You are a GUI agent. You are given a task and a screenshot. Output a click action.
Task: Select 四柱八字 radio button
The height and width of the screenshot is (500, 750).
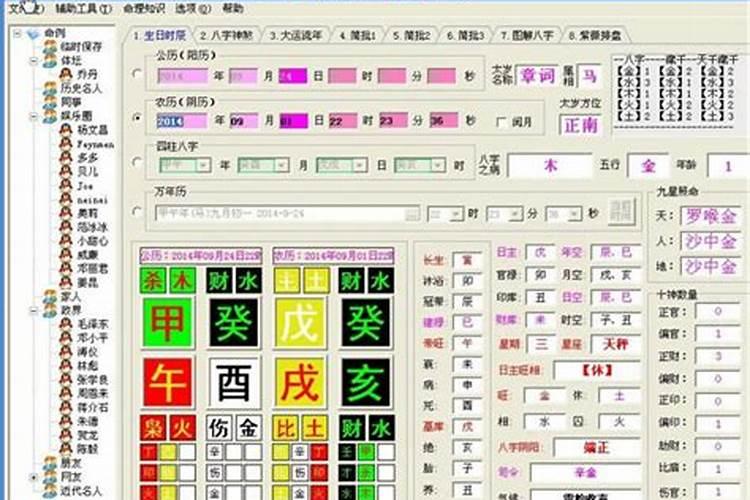137,163
